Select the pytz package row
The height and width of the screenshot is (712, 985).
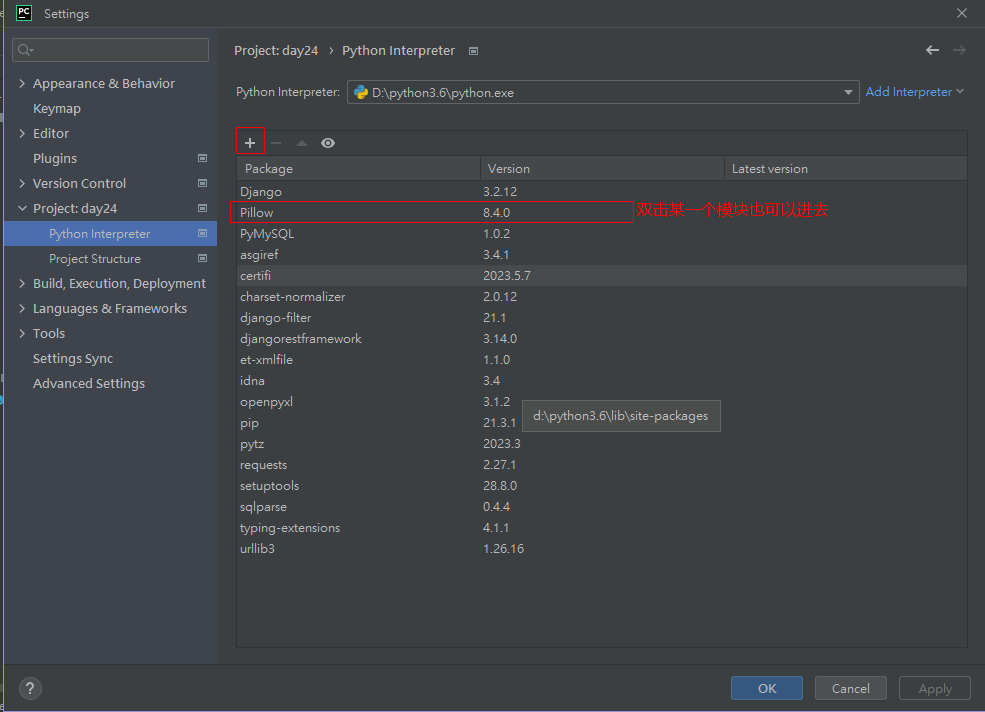click(602, 444)
